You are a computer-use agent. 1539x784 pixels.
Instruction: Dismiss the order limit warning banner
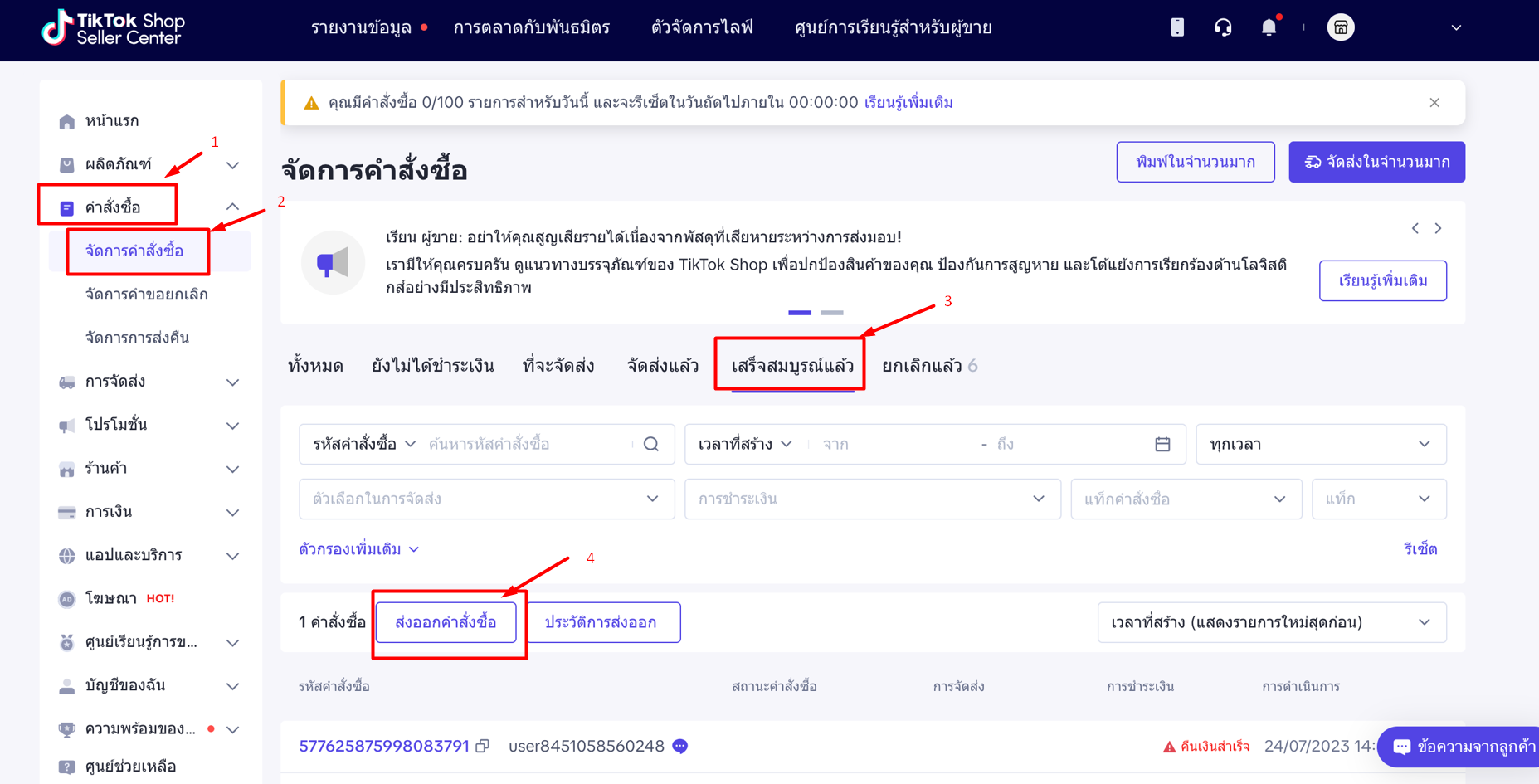click(1434, 103)
